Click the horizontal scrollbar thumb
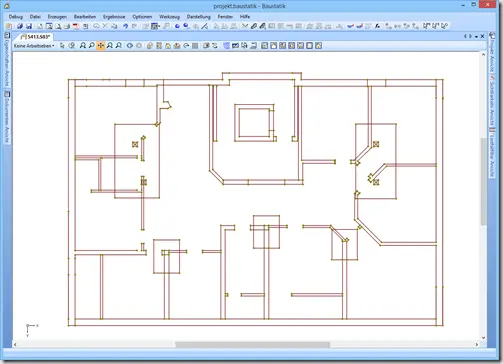This screenshot has height=364, width=503. (253, 344)
